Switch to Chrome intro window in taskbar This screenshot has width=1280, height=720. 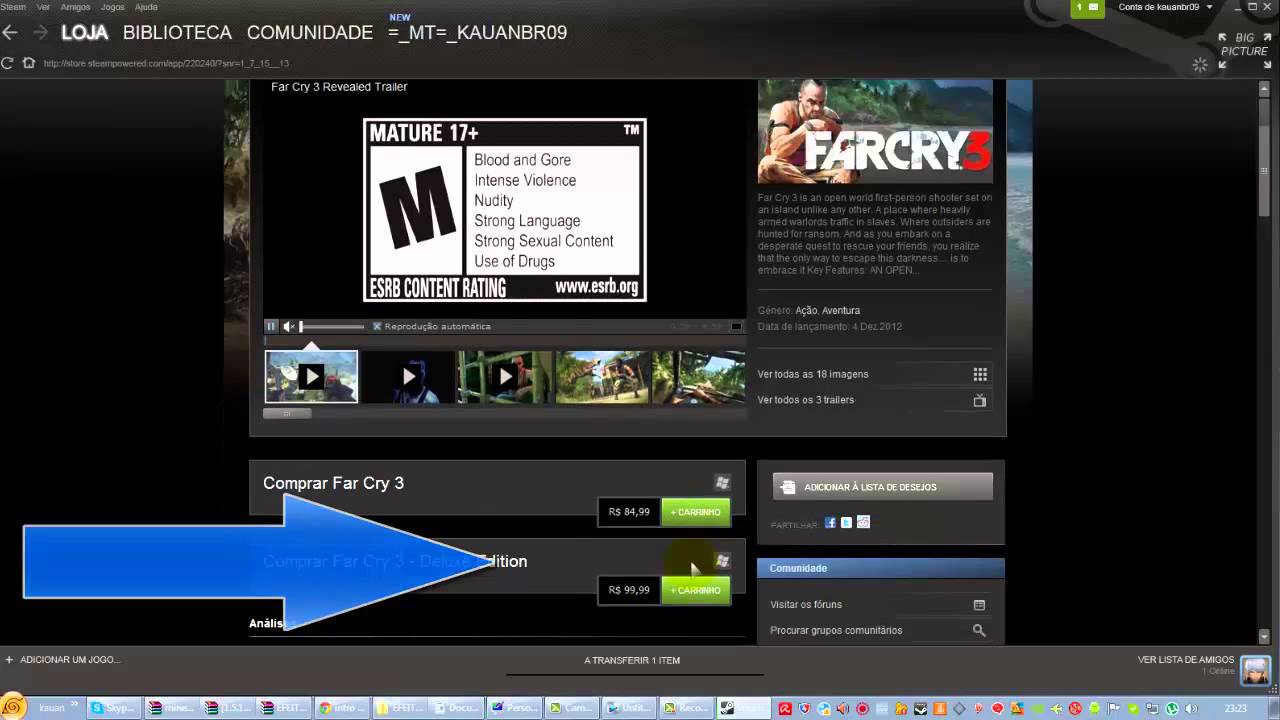coord(341,708)
